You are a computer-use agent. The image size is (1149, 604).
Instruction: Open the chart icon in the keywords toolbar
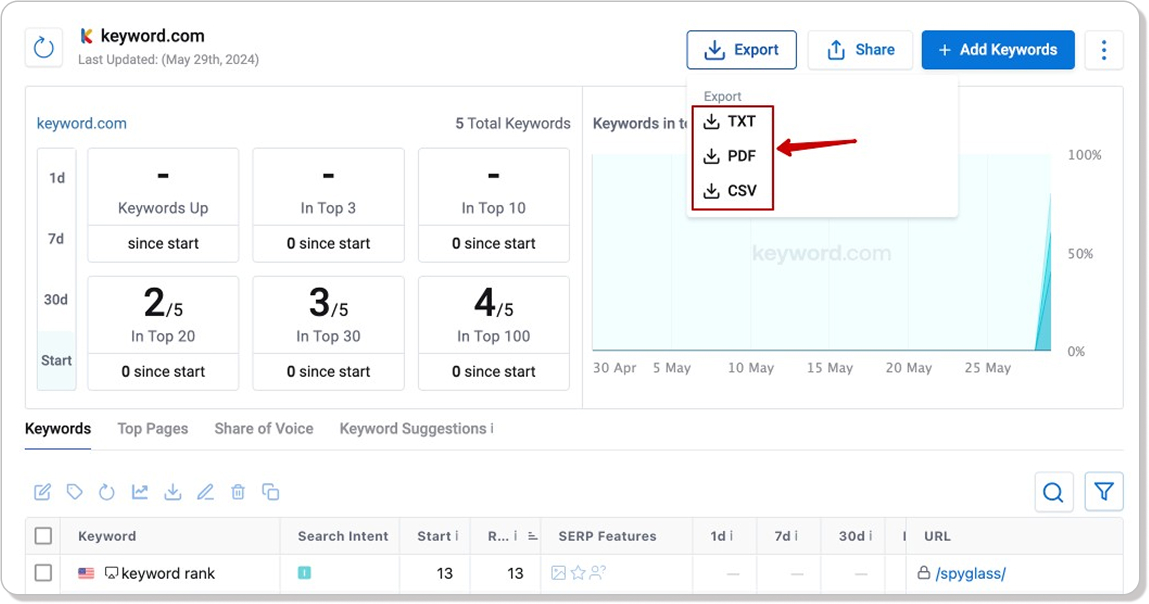pos(140,492)
